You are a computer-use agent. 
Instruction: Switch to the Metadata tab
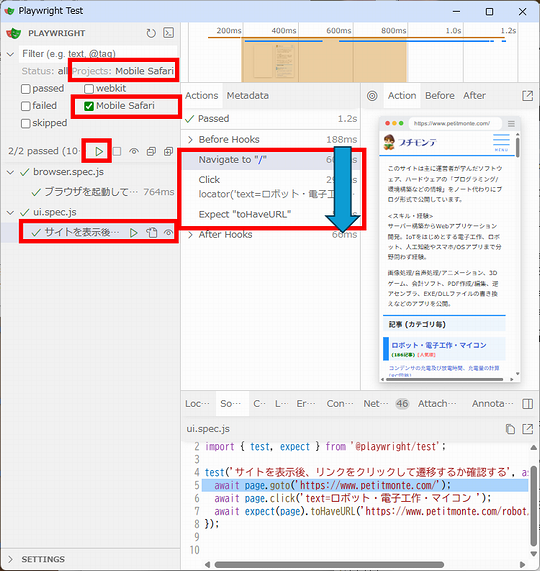[x=248, y=96]
